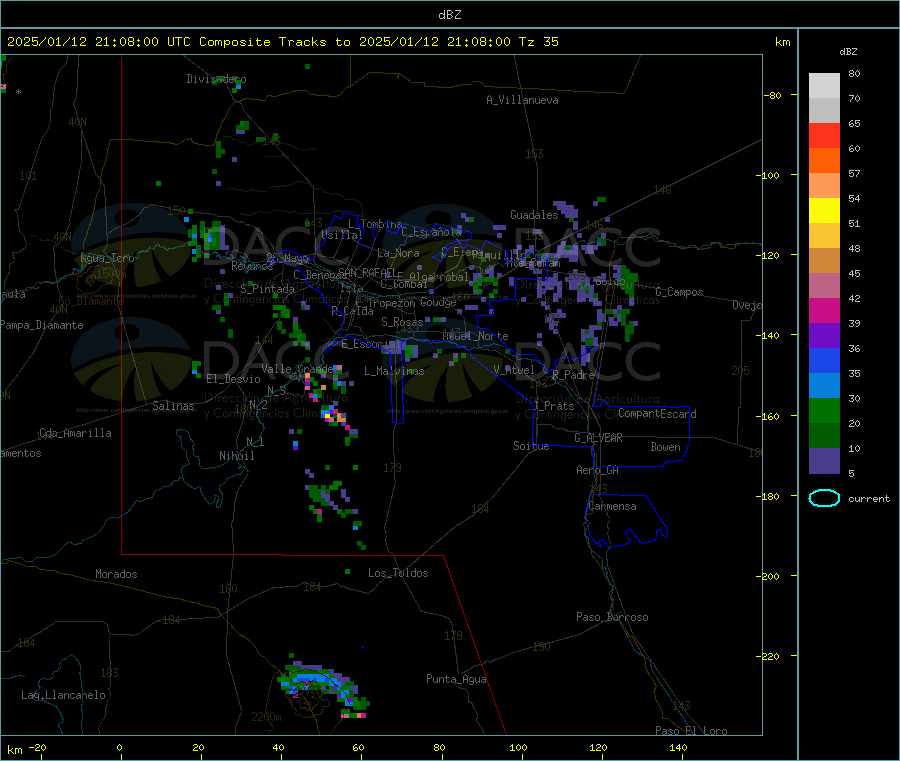The width and height of the screenshot is (900, 761).
Task: Click the slate purple 5 dBZ swatch
Action: click(x=824, y=461)
